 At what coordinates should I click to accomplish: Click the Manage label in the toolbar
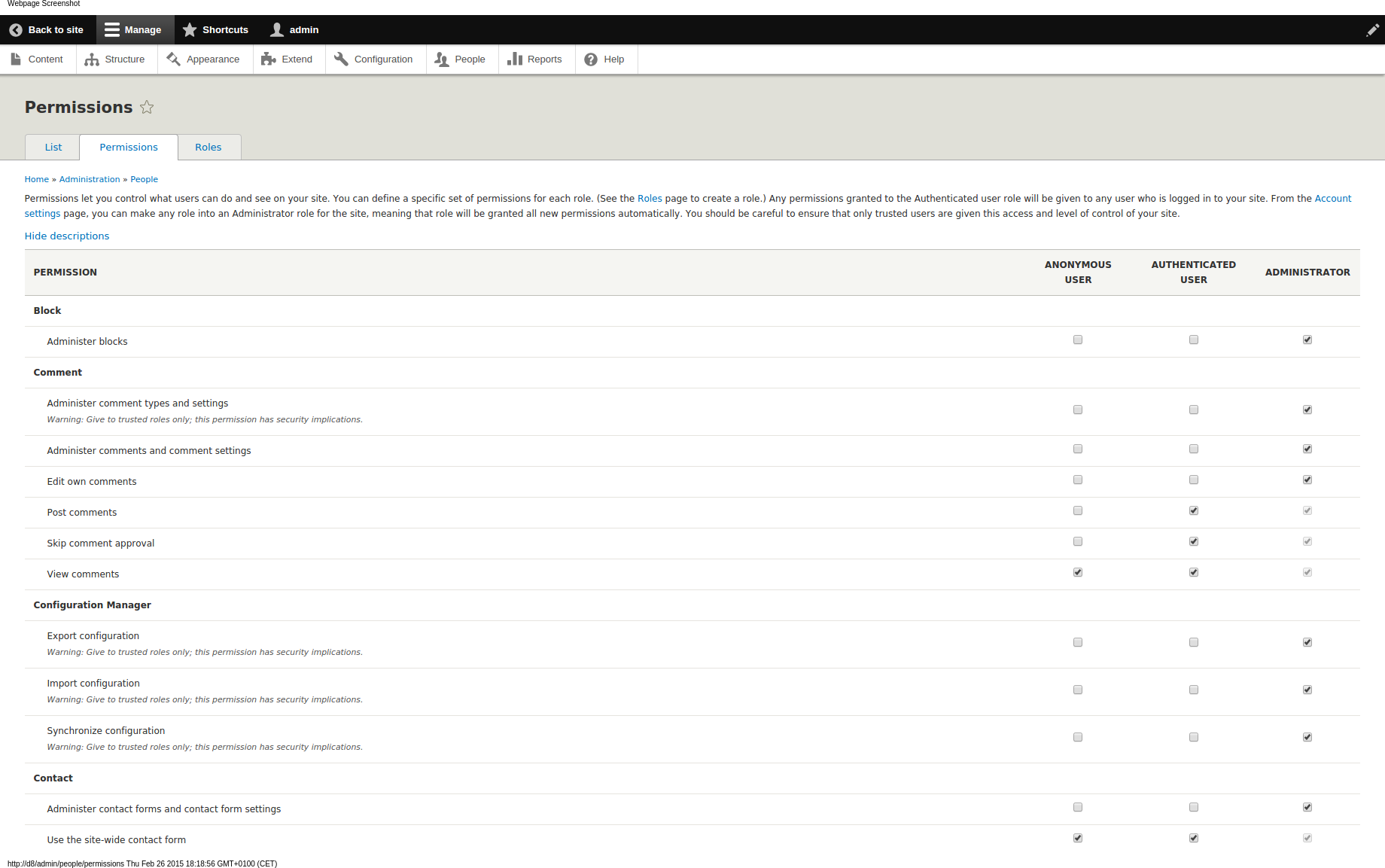143,30
